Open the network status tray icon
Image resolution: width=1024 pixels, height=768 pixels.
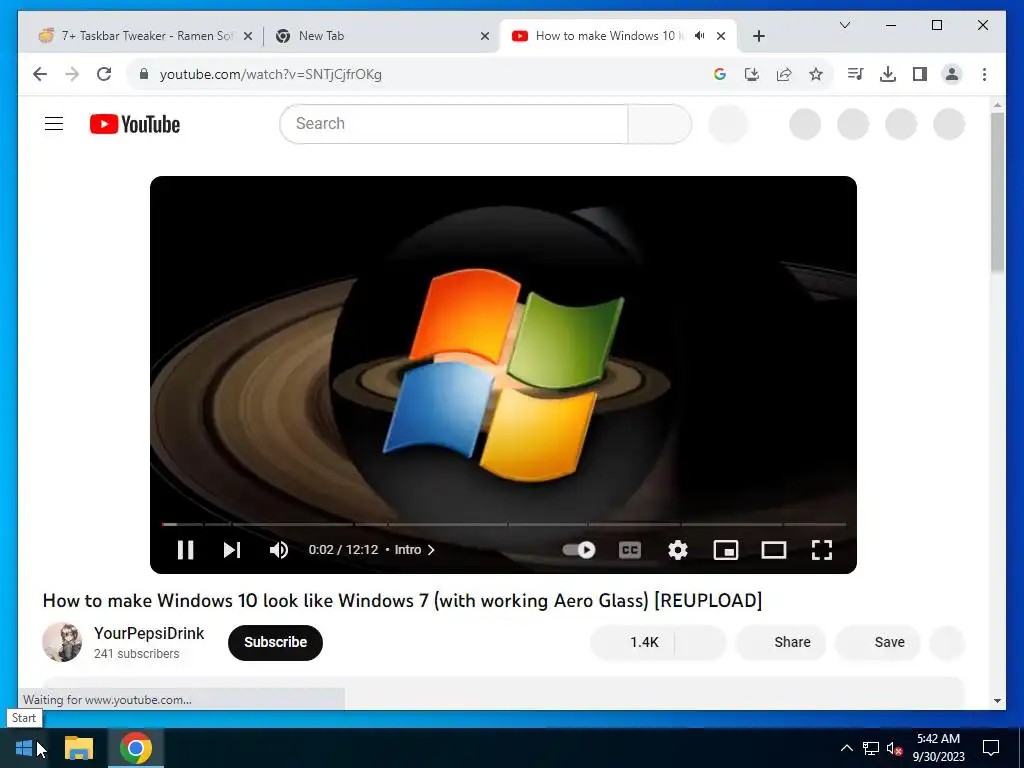pos(871,748)
